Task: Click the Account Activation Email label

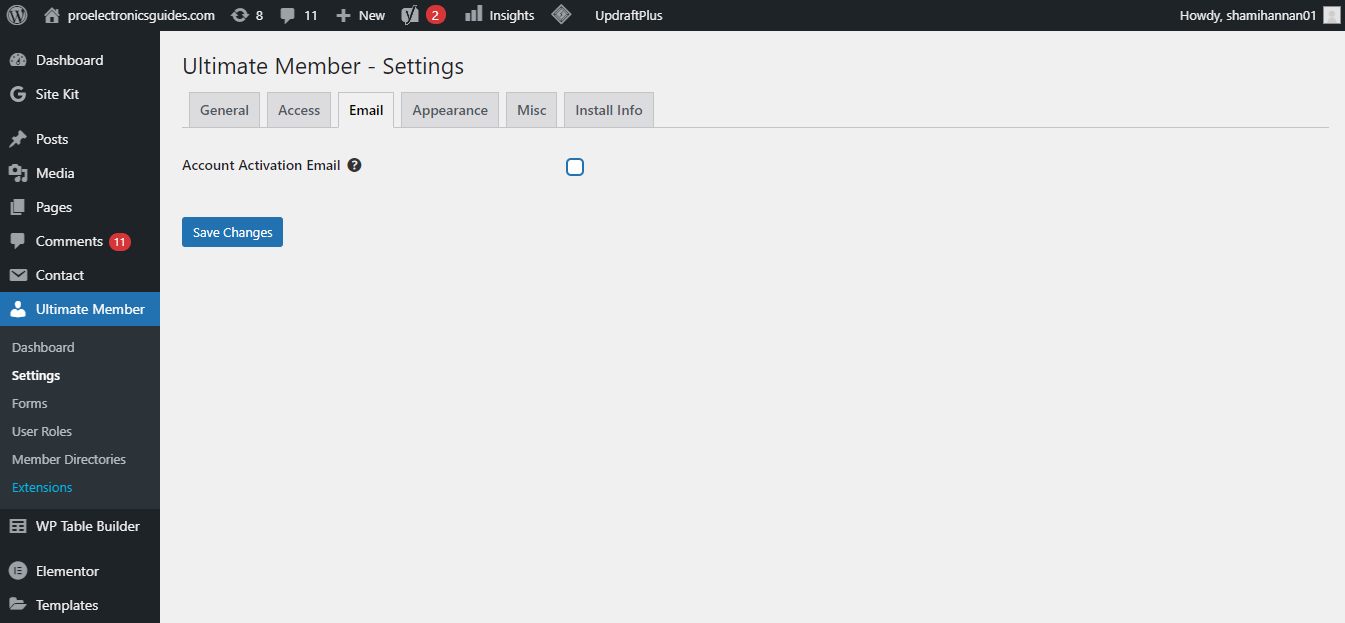Action: (261, 166)
